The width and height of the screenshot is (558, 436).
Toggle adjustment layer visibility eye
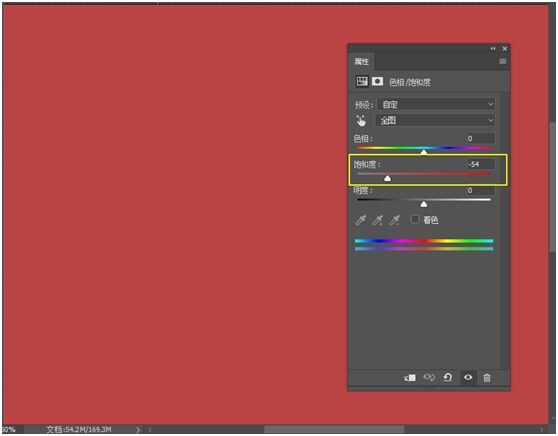468,377
